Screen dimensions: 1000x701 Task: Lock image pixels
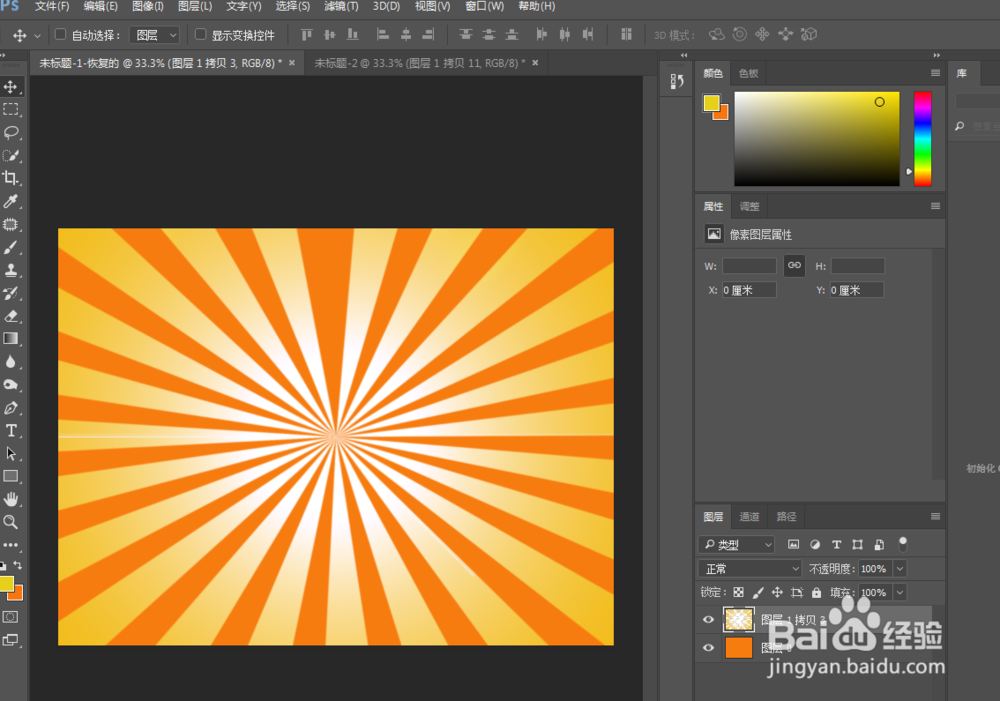pos(758,593)
